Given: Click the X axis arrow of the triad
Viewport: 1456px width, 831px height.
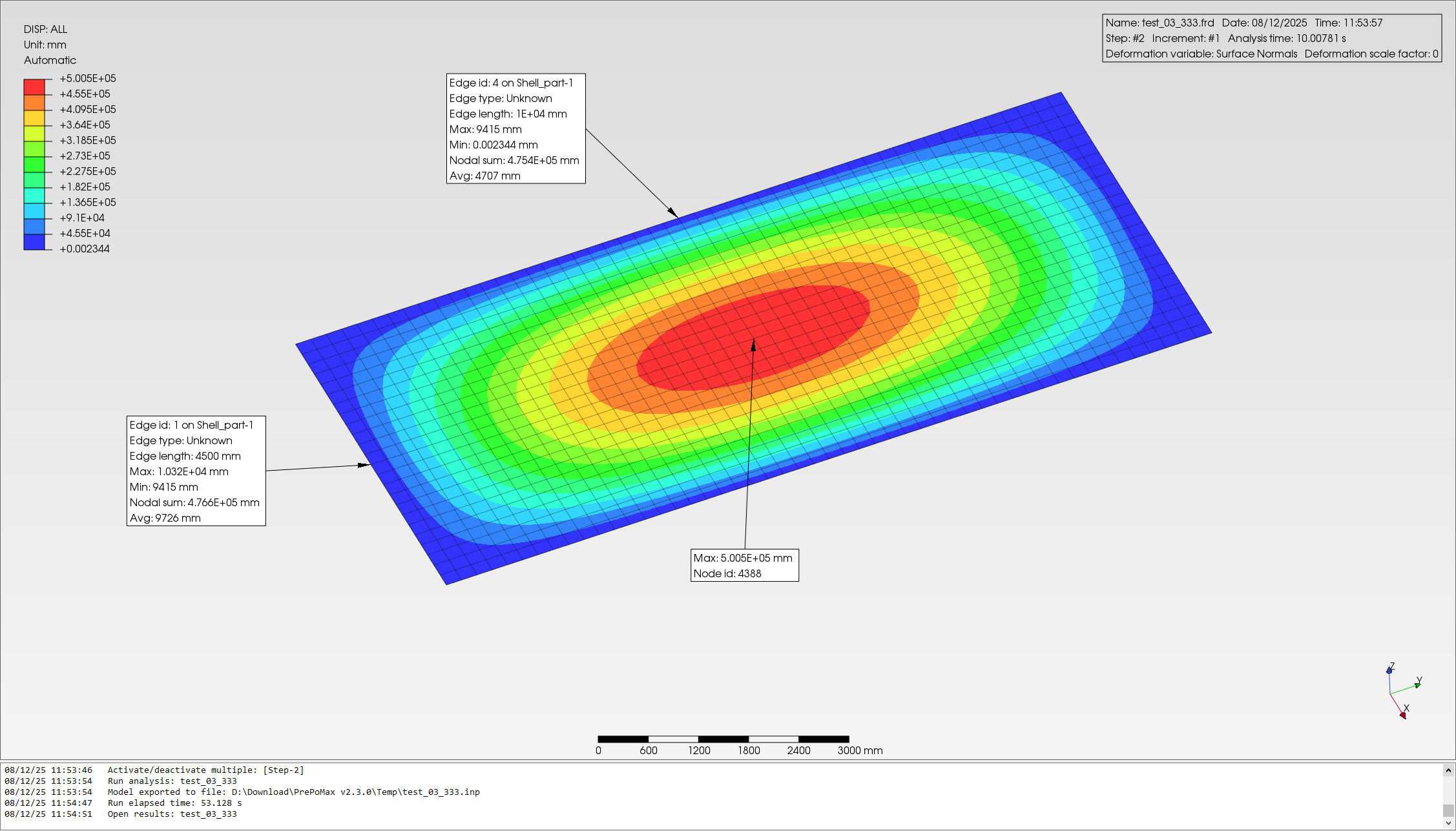Looking at the screenshot, I should click(x=1402, y=714).
